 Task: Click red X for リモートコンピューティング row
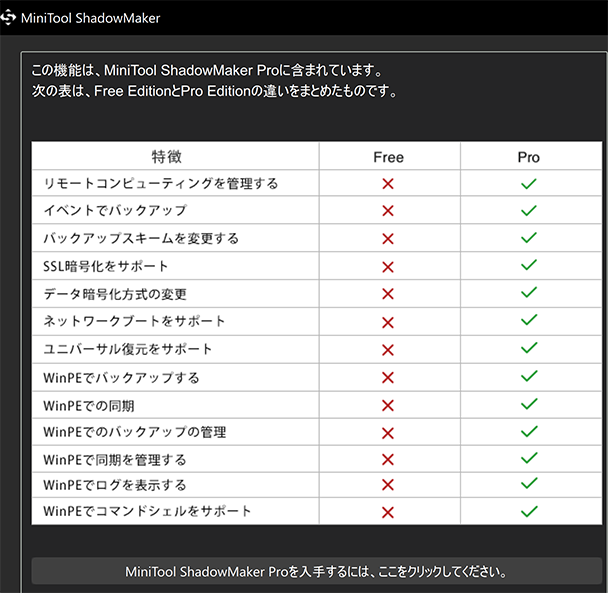388,184
